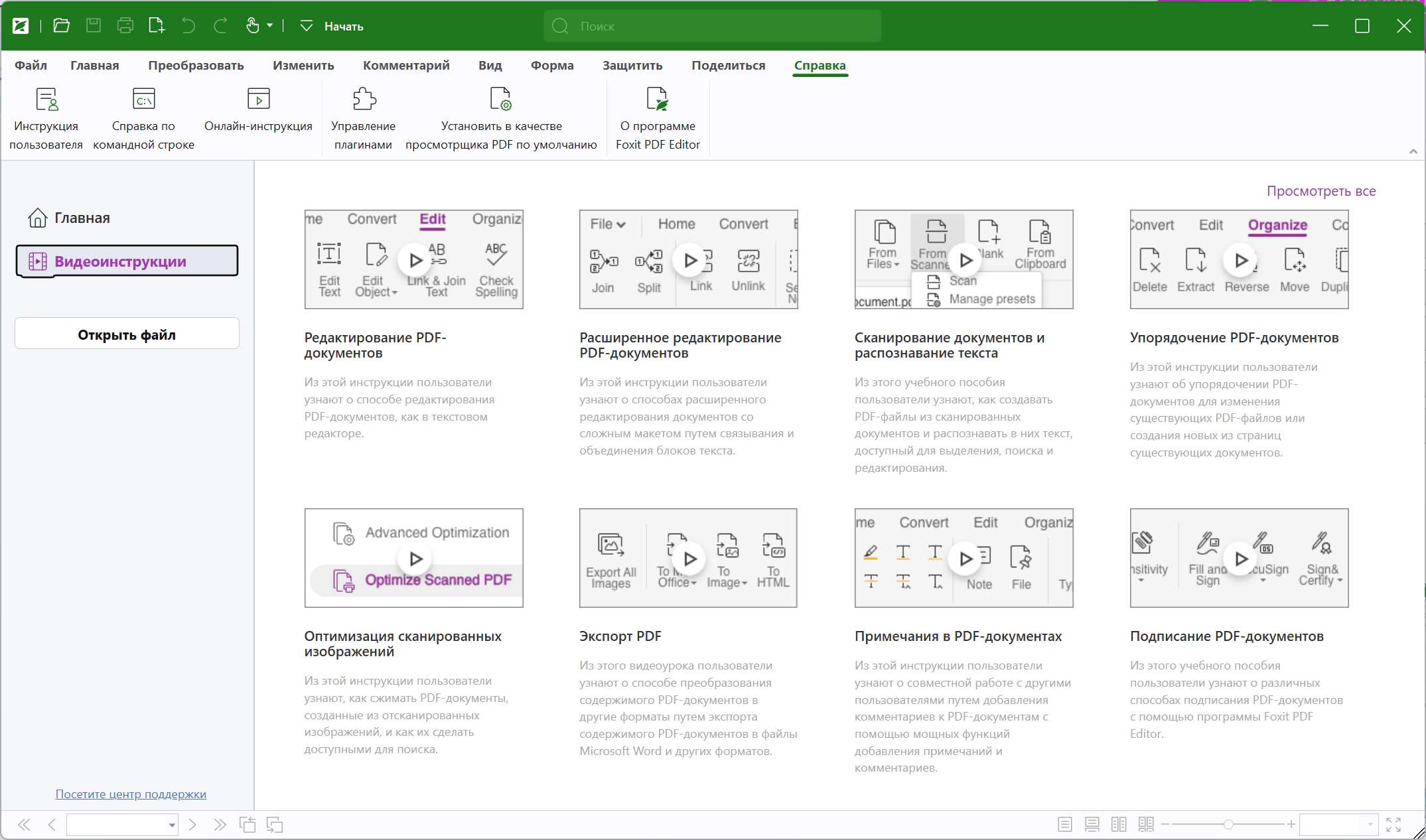Open the page number combo box
The width and height of the screenshot is (1426, 840).
(122, 825)
